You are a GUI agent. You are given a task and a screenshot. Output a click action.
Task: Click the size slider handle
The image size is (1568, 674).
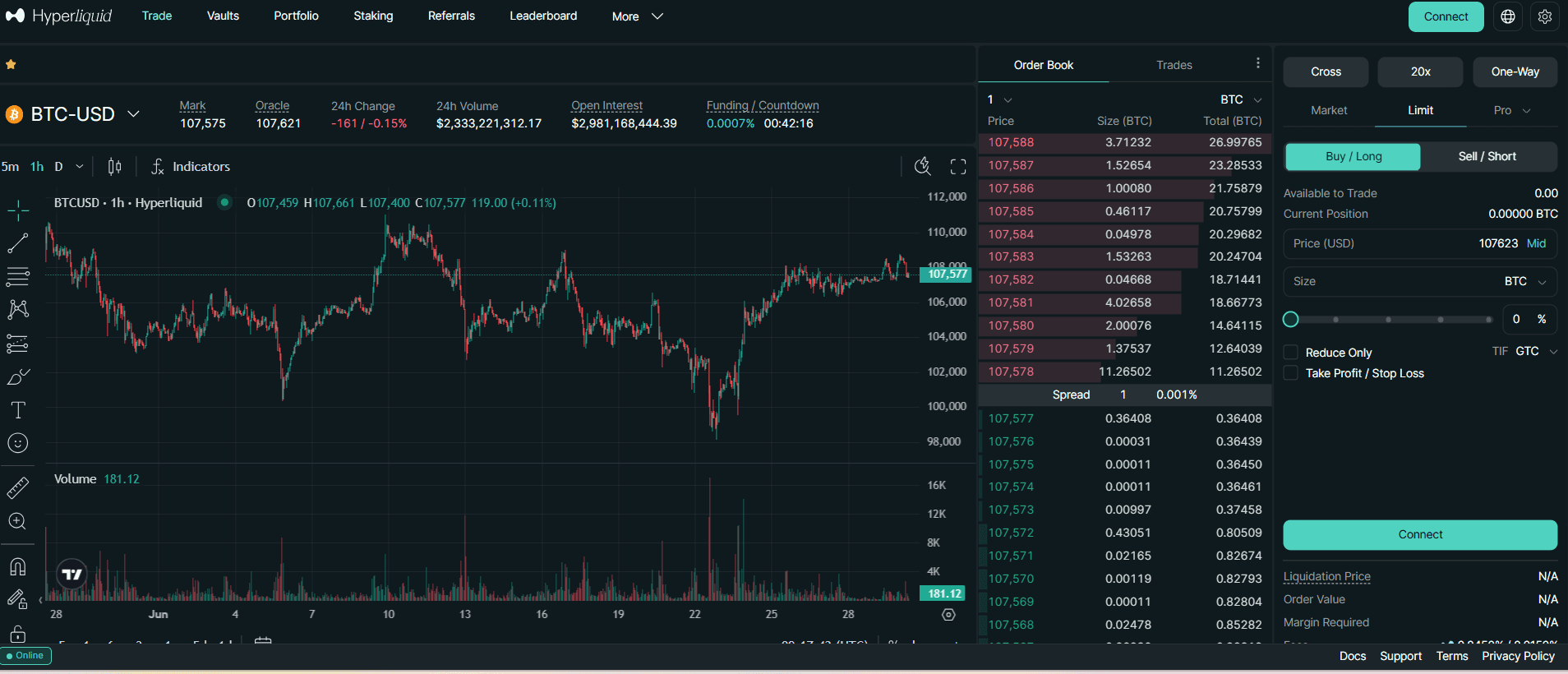1291,319
